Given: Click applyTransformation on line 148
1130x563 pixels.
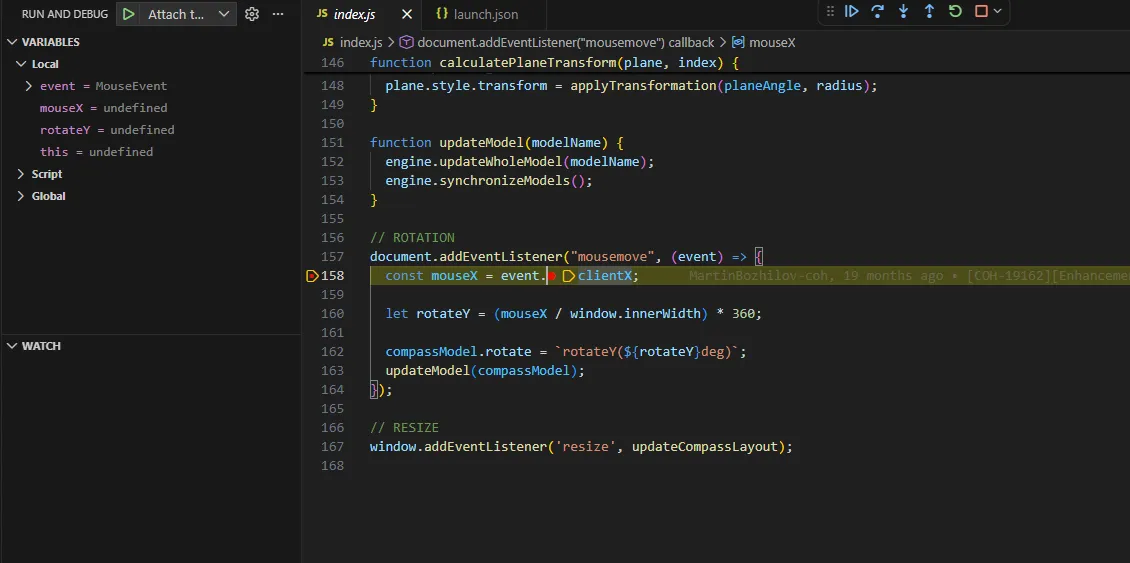Looking at the screenshot, I should [x=644, y=86].
